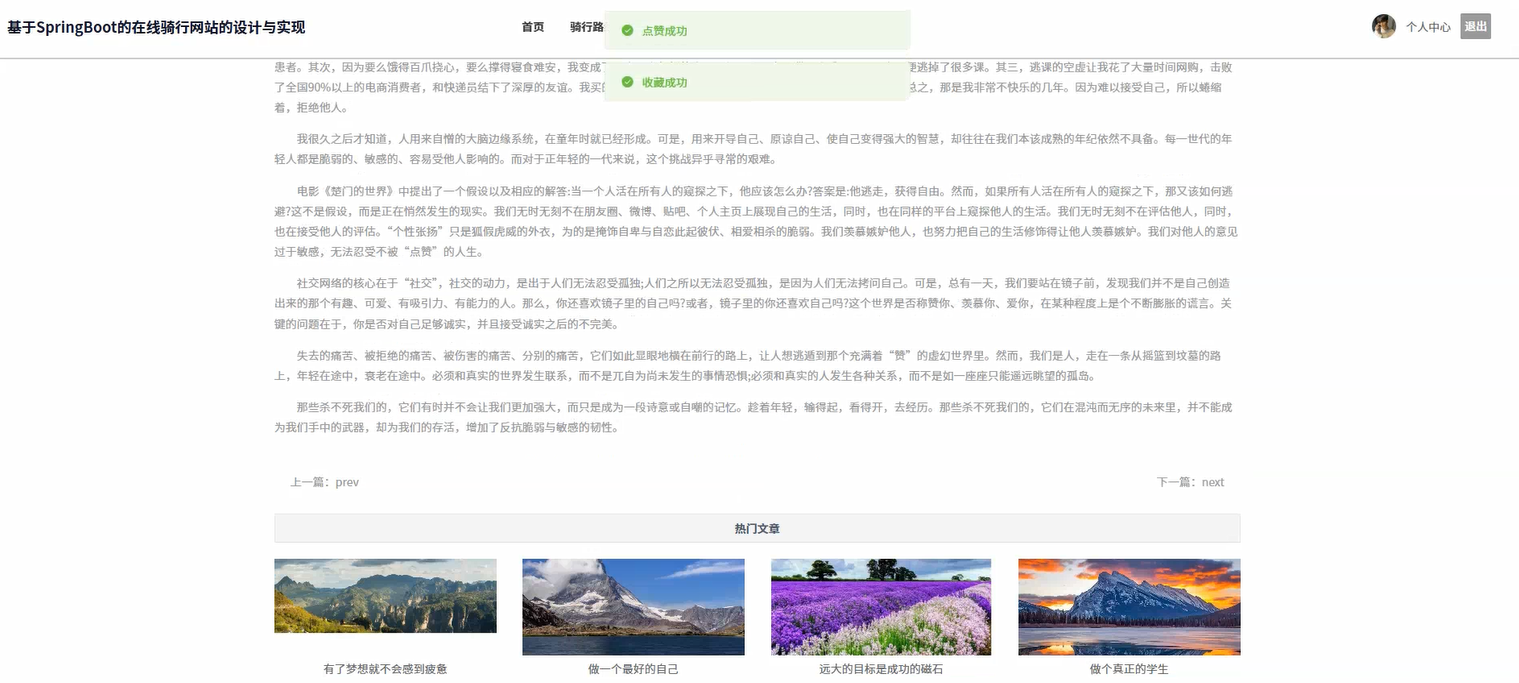1519x683 pixels.
Task: Open the partially hidden 骑行路 navigation item
Action: pyautogui.click(x=587, y=27)
